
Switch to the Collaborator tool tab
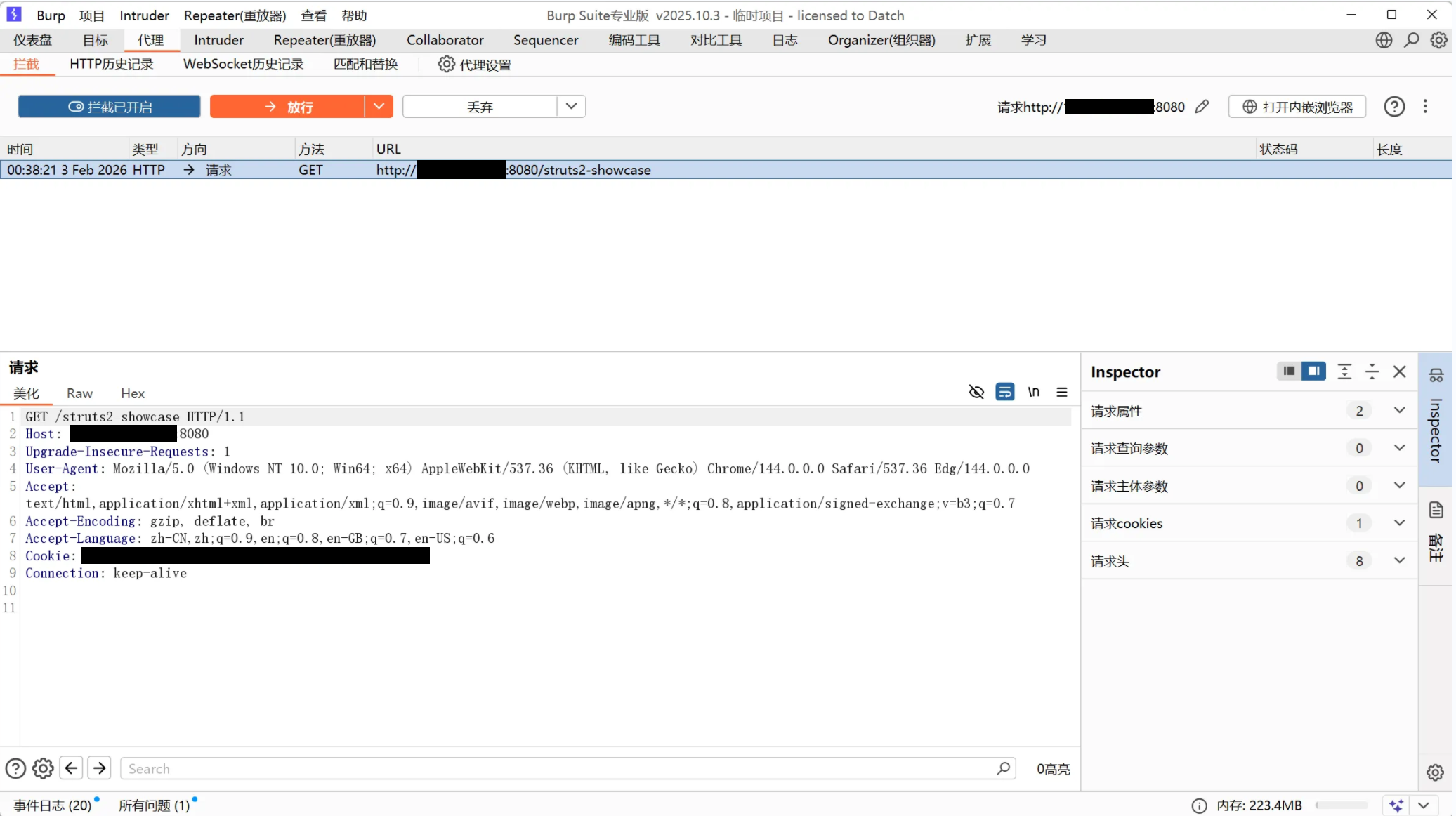pyautogui.click(x=445, y=40)
